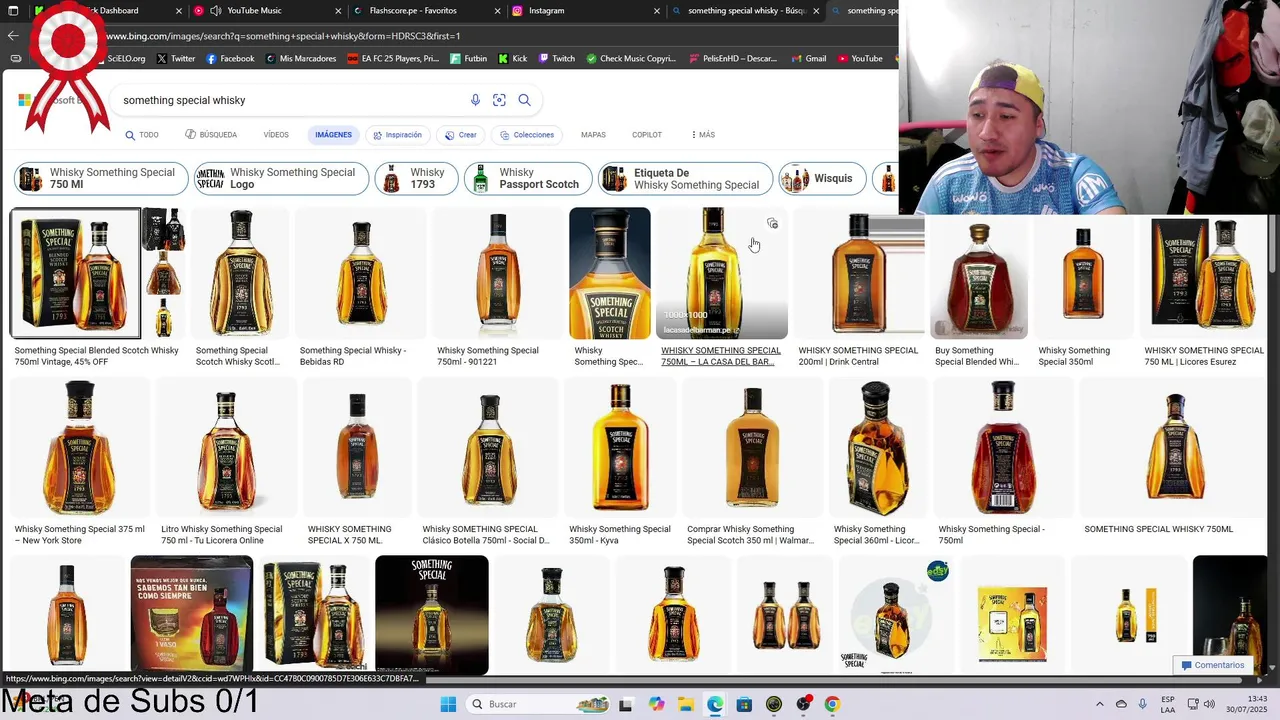Viewport: 1280px width, 720px height.
Task: Open File Explorer from the taskbar
Action: pyautogui.click(x=686, y=704)
